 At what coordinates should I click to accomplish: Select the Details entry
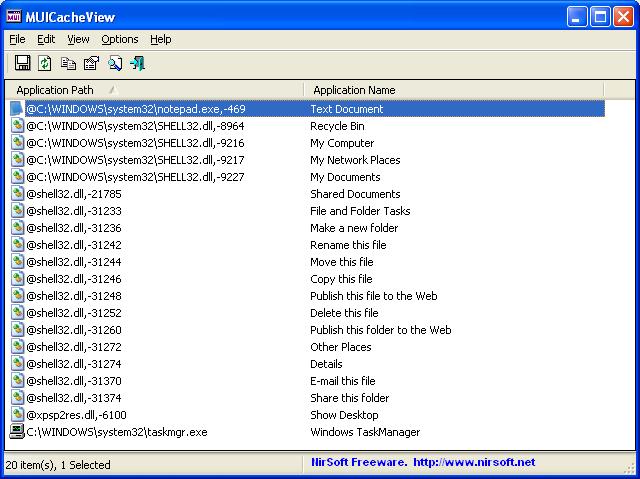[x=326, y=364]
